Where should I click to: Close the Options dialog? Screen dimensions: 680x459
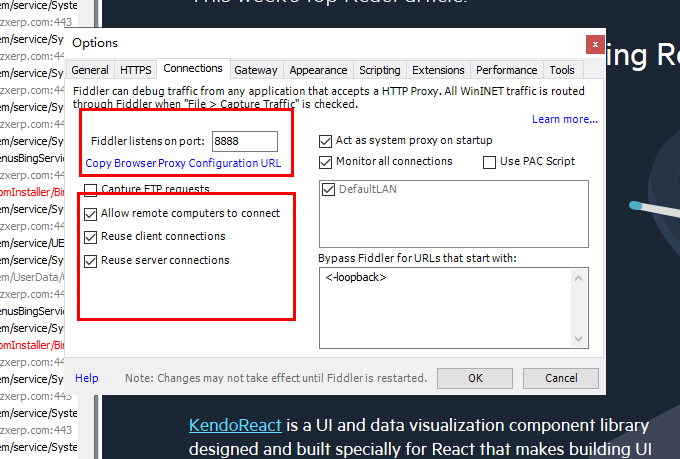click(x=594, y=45)
